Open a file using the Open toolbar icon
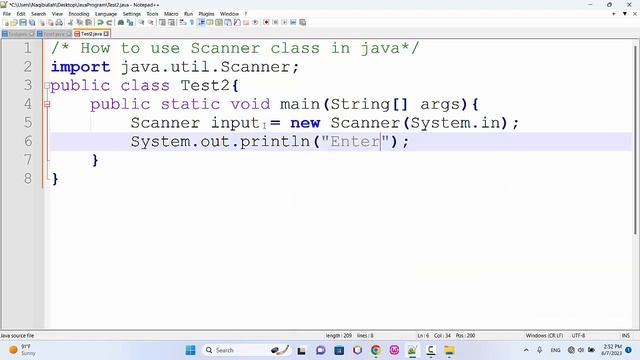 coord(14,22)
